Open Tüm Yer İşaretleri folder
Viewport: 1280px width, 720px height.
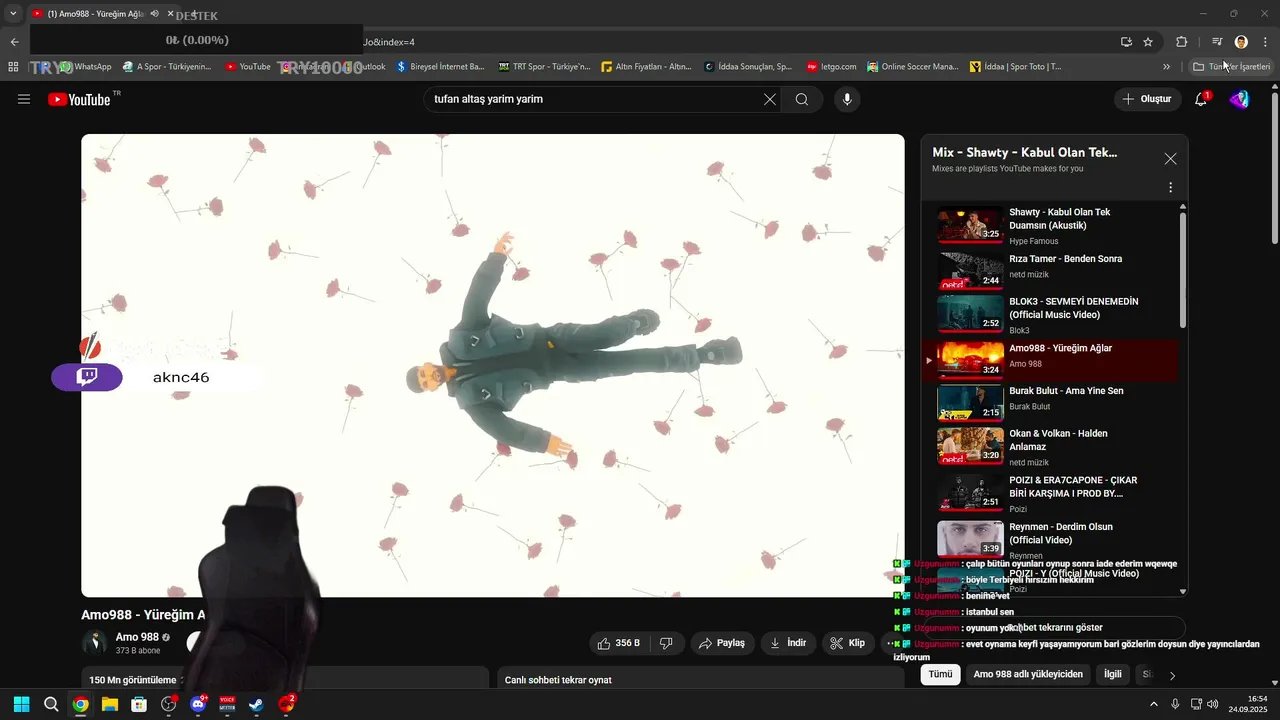click(1231, 67)
